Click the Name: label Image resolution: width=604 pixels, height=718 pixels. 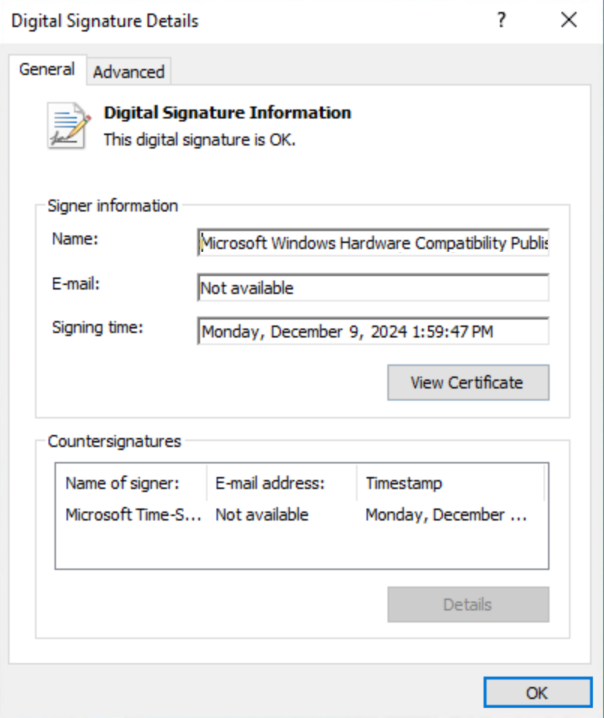pos(75,239)
